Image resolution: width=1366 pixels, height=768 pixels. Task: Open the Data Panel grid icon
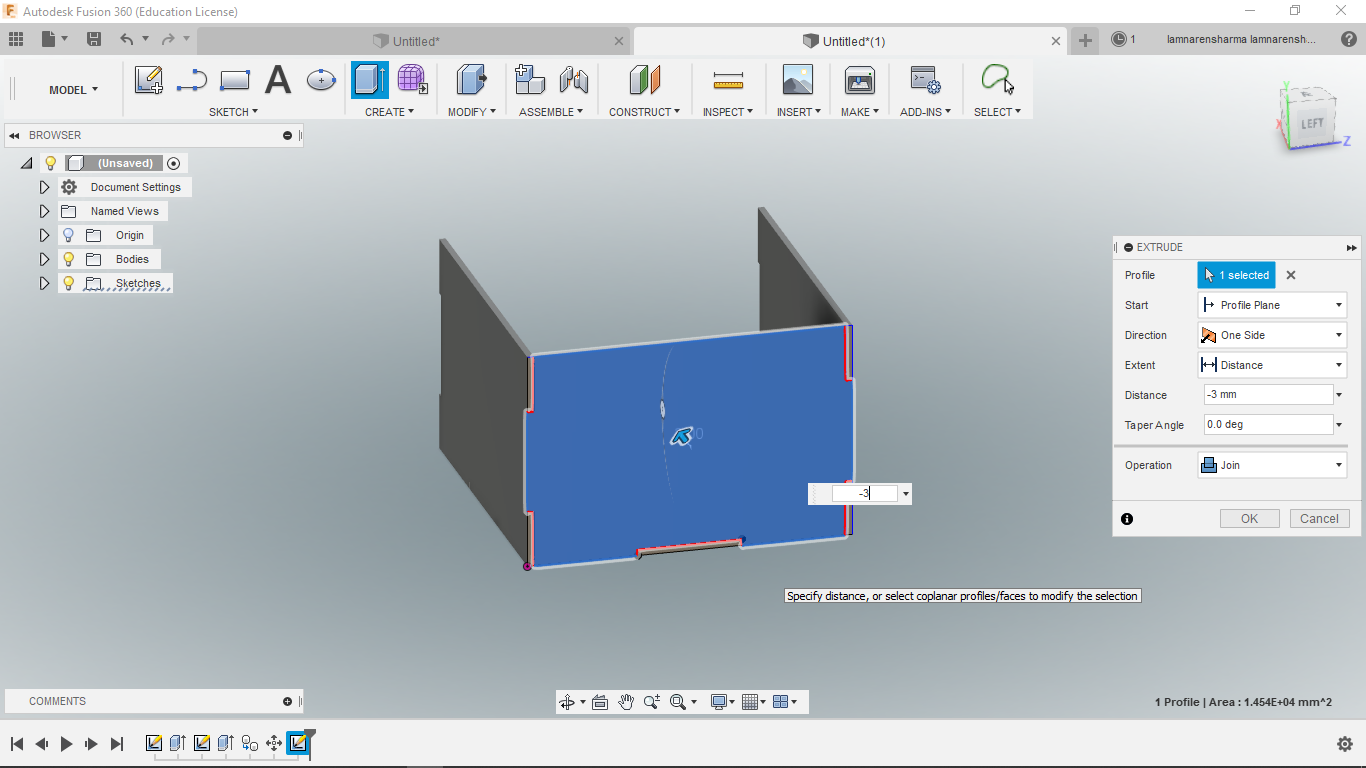pos(15,39)
